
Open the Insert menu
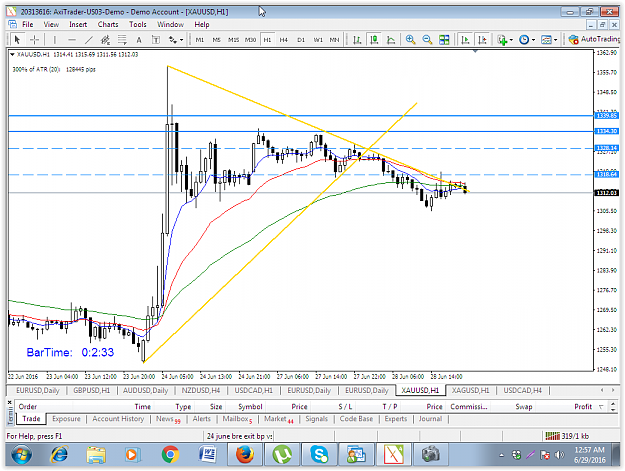[x=78, y=24]
